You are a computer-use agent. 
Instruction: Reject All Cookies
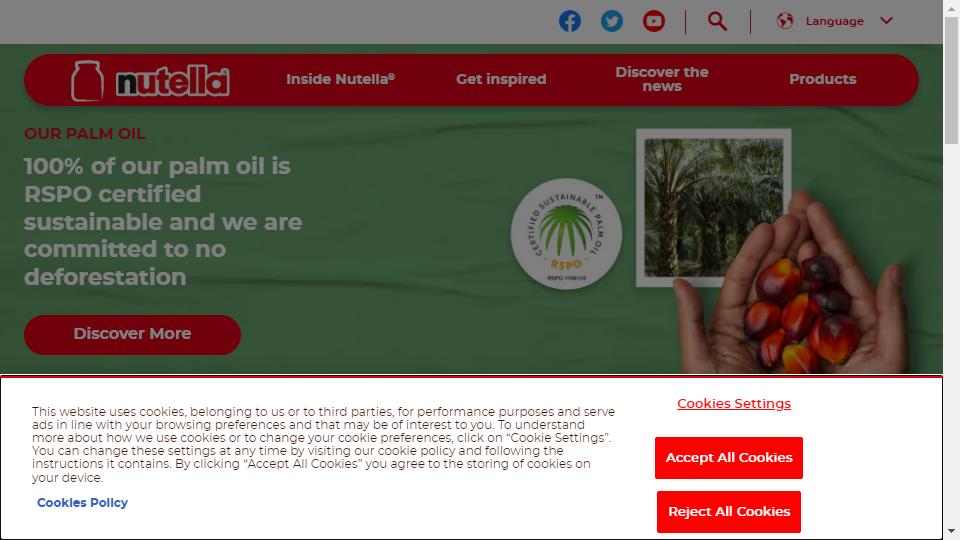coord(729,512)
